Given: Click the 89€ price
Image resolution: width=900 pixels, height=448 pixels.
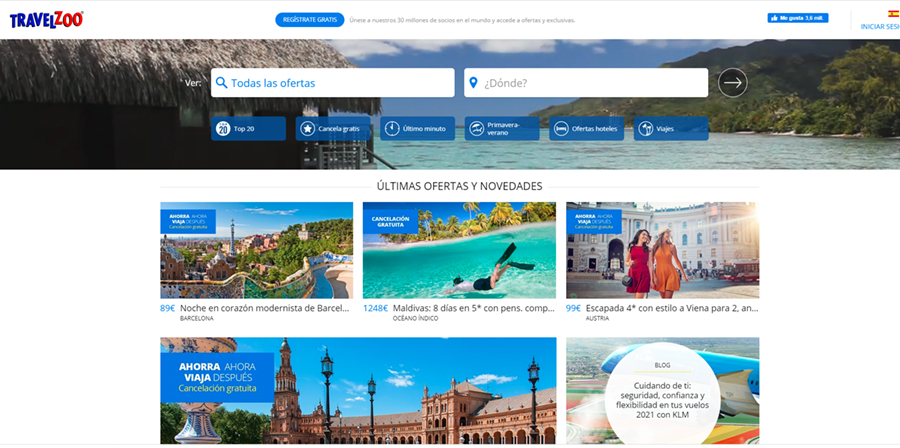Looking at the screenshot, I should 168,308.
